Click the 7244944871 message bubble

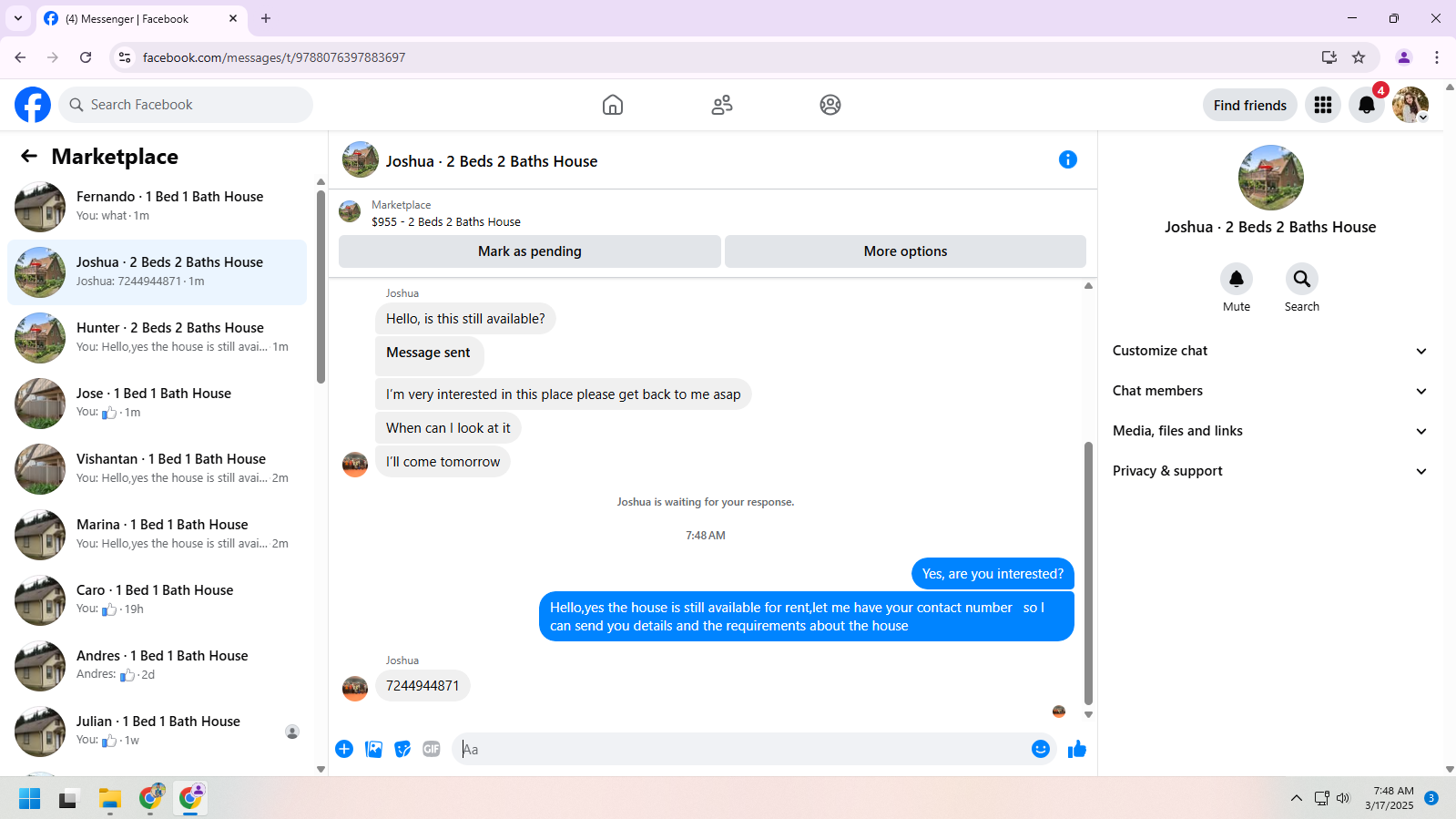pyautogui.click(x=423, y=686)
